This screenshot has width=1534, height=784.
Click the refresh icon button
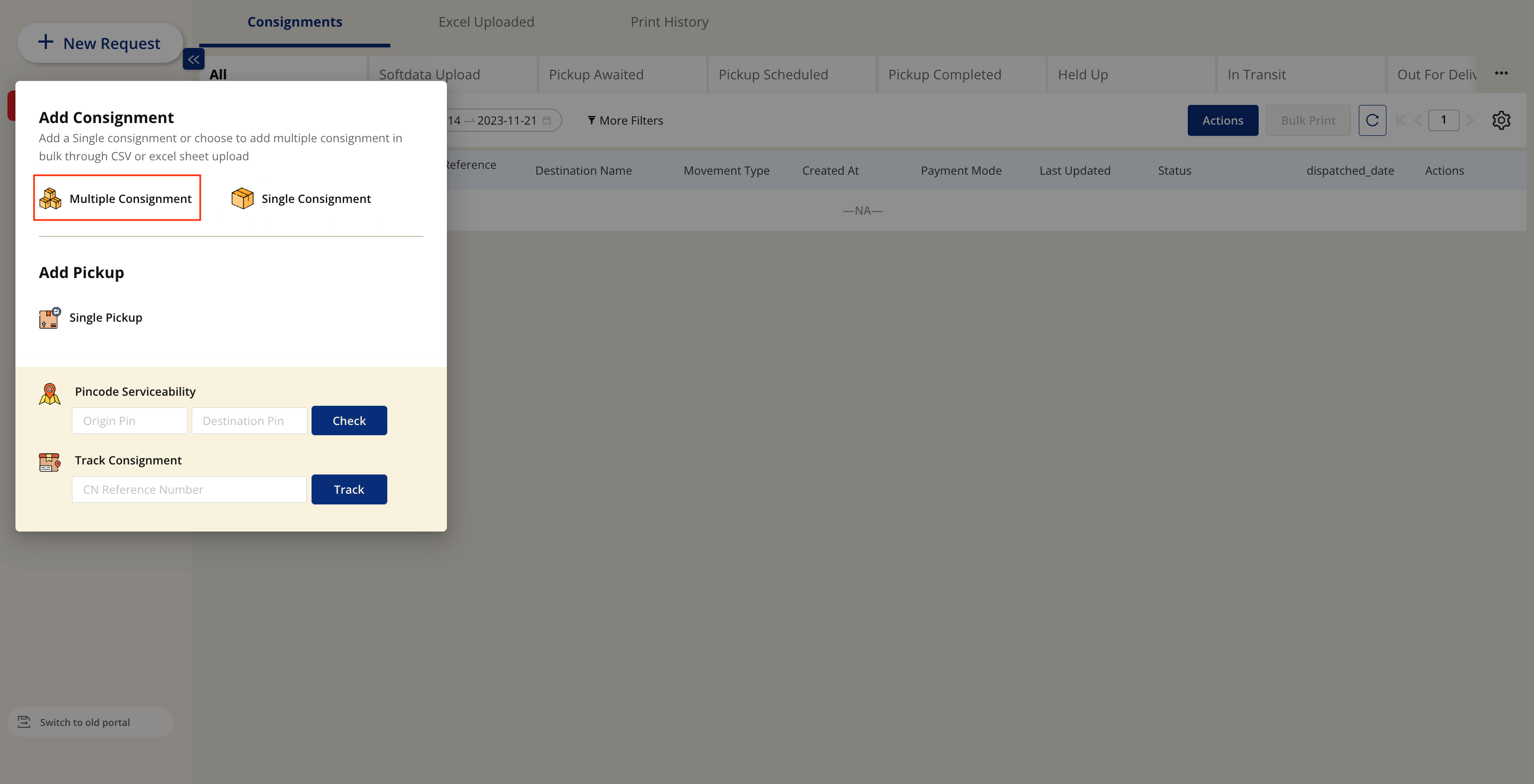tap(1372, 120)
